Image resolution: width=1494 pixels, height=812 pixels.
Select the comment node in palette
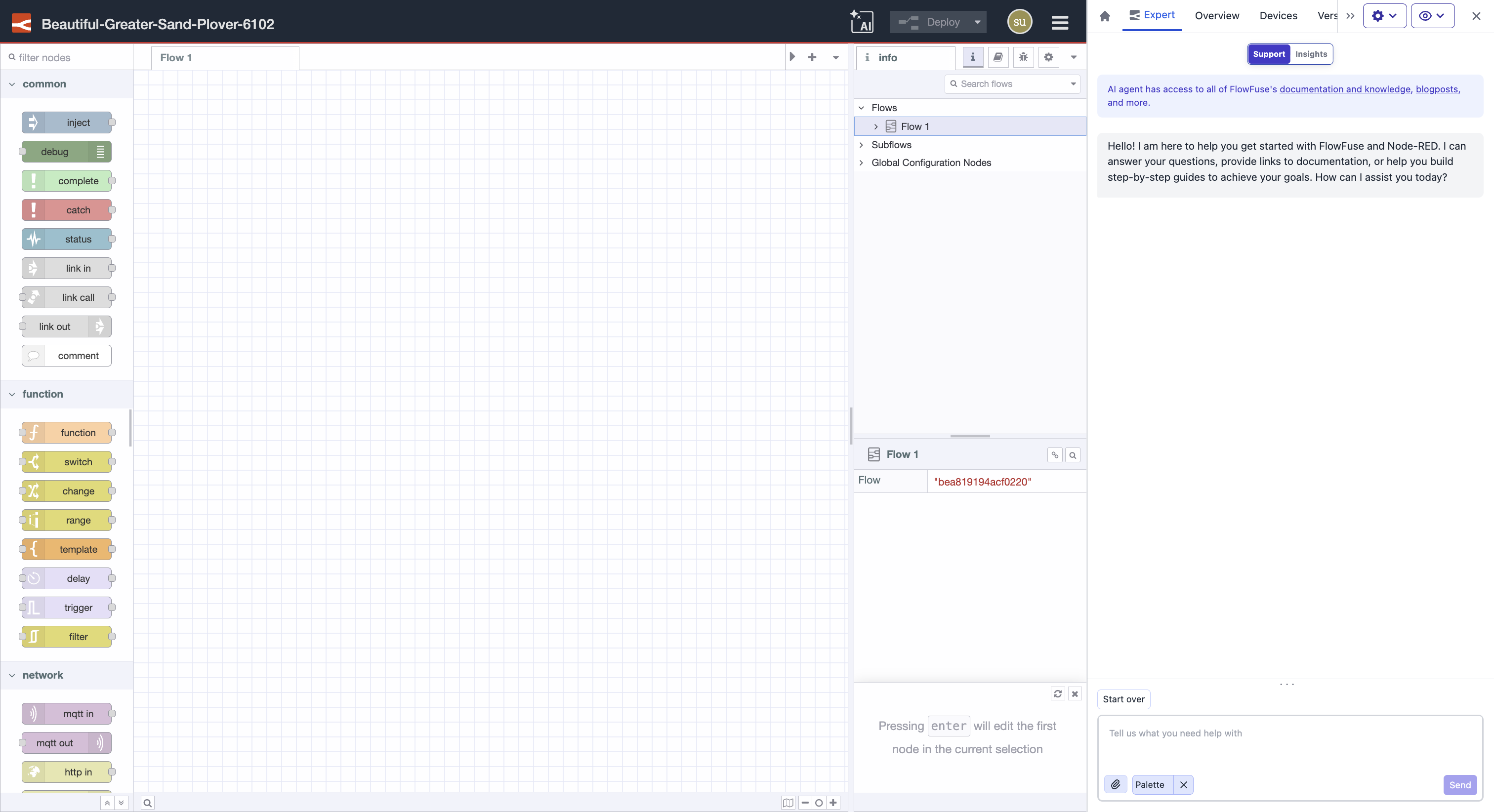[67, 356]
